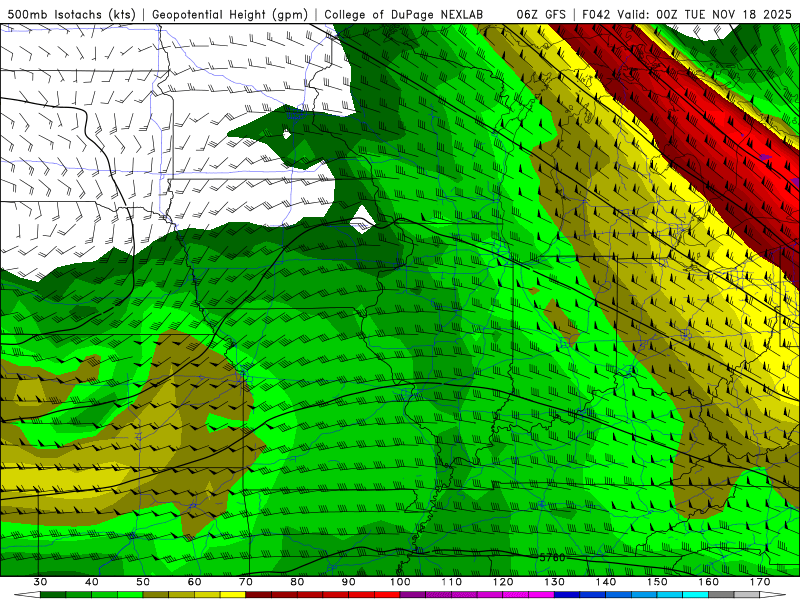The width and height of the screenshot is (800, 600).
Task: Click the dark gray 160-knot legend swatch
Action: [721, 595]
